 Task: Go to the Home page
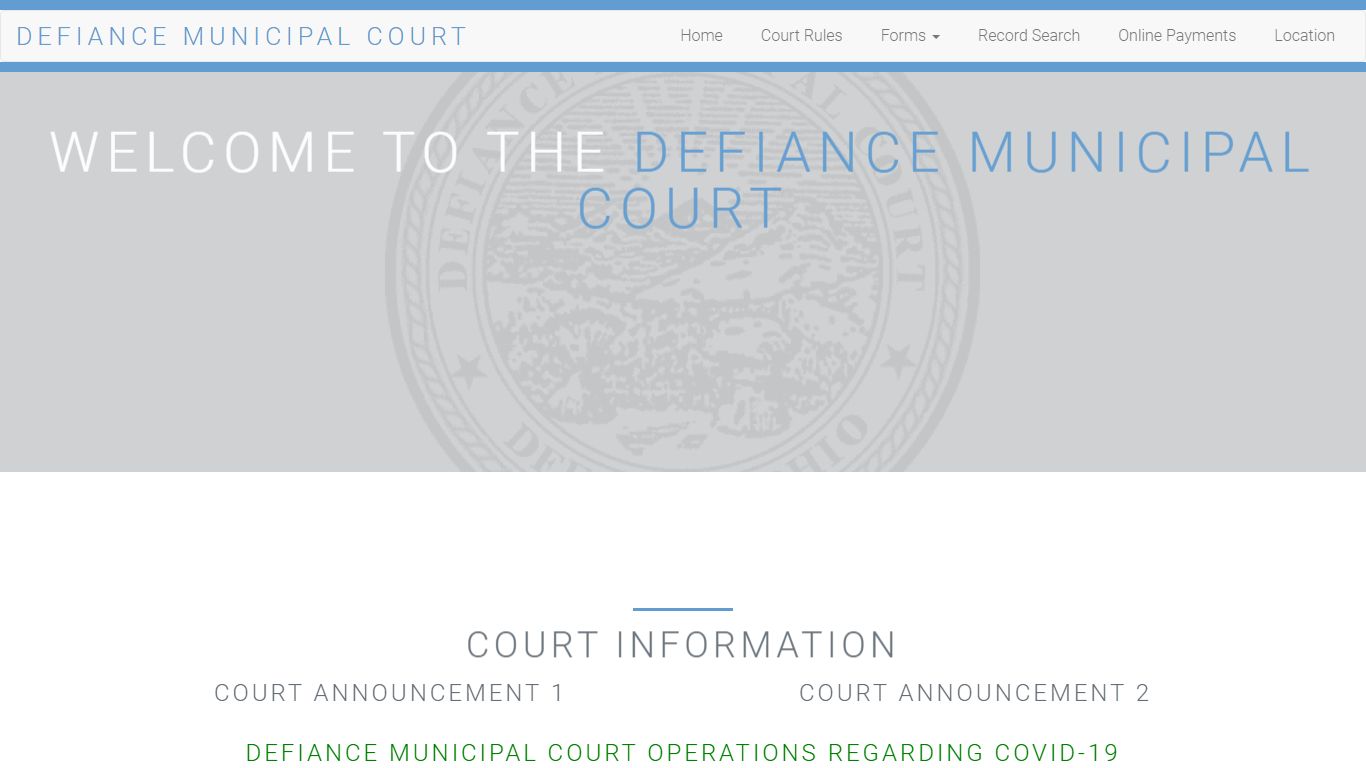701,36
